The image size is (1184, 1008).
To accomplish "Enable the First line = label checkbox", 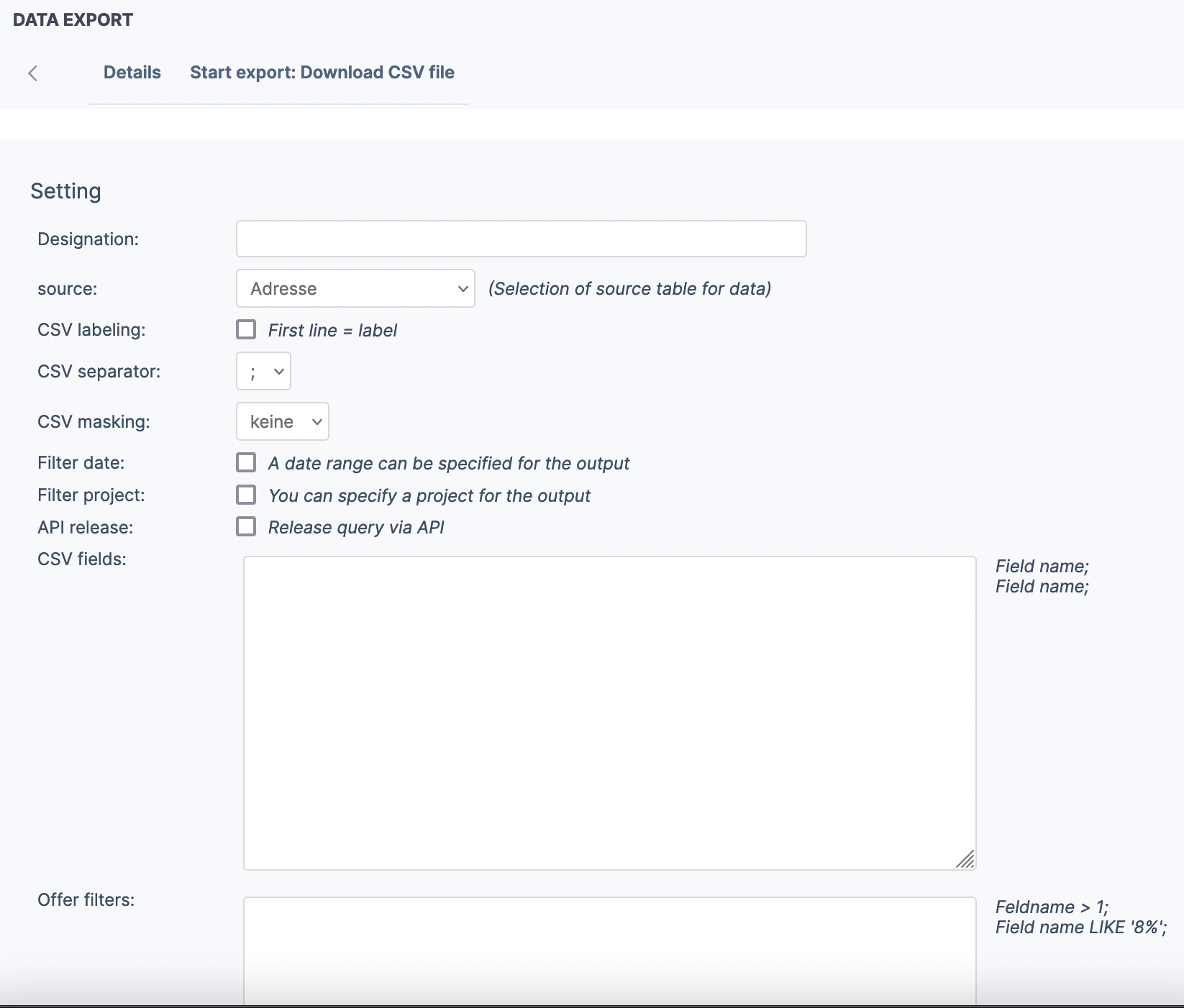I will point(246,330).
